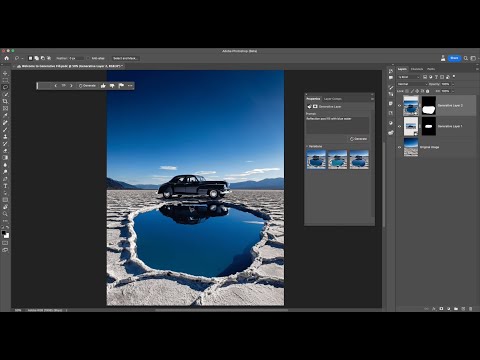Image resolution: width=480 pixels, height=360 pixels.
Task: Select the Lasso tool
Action: 5,87
